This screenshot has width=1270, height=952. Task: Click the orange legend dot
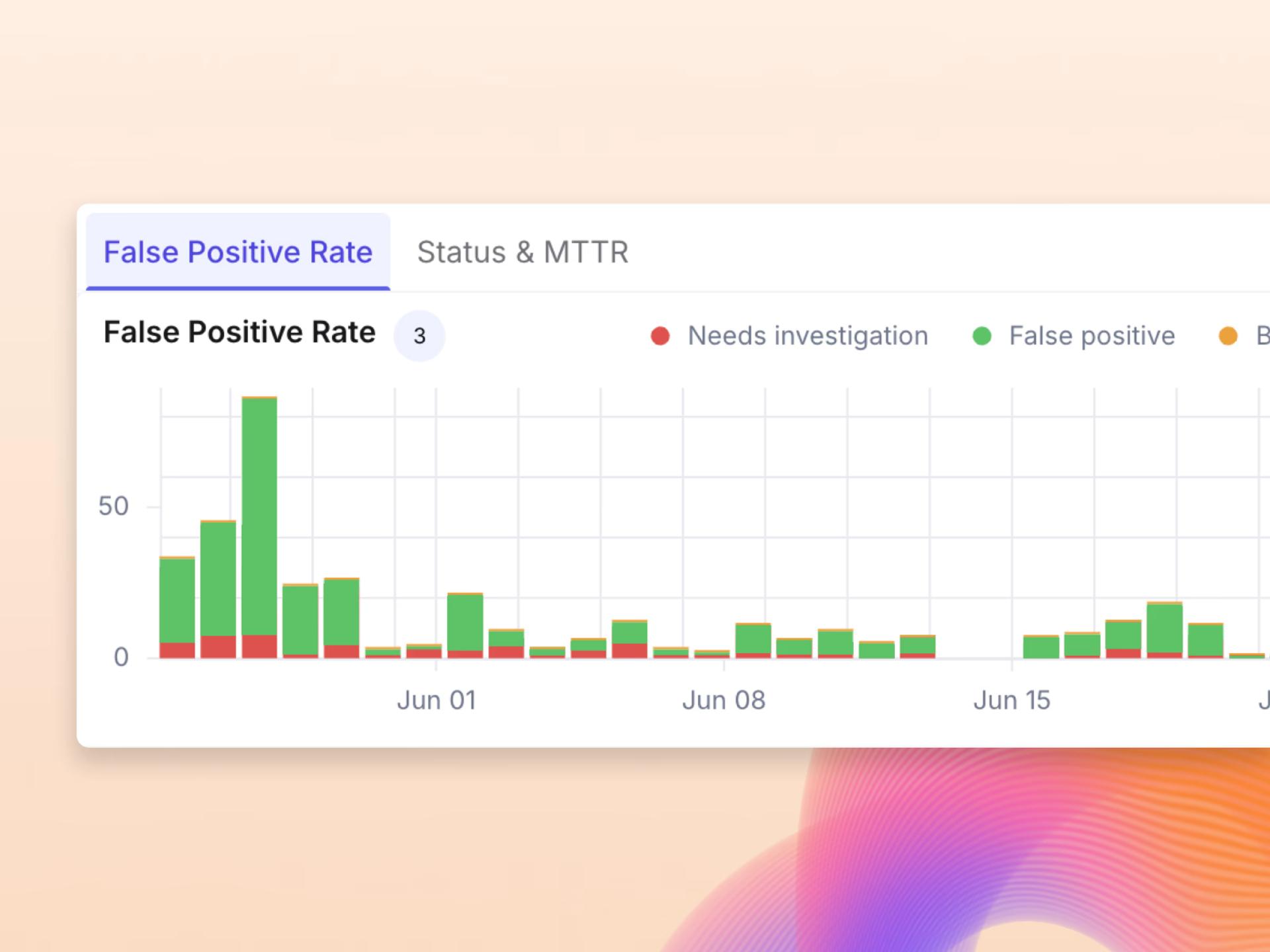point(1228,336)
